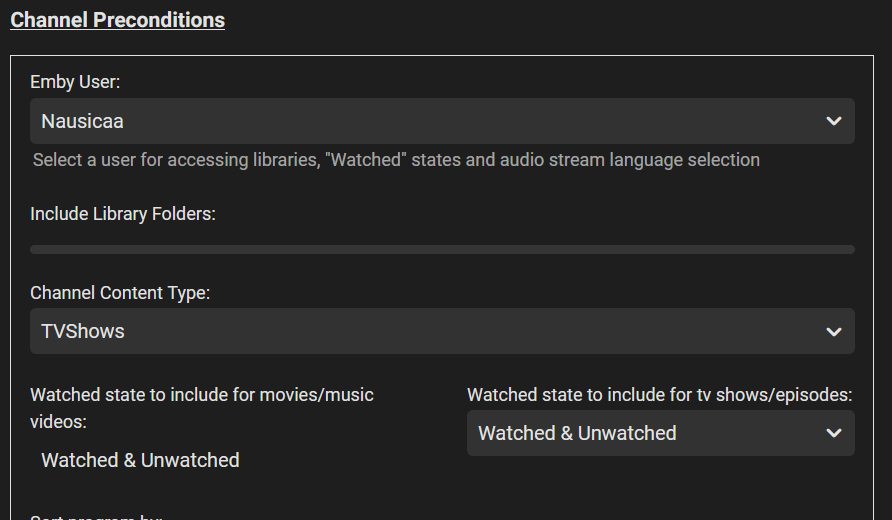Click the tv shows Watched & Unwatched value
Screen dimensions: 892x520
tap(577, 433)
